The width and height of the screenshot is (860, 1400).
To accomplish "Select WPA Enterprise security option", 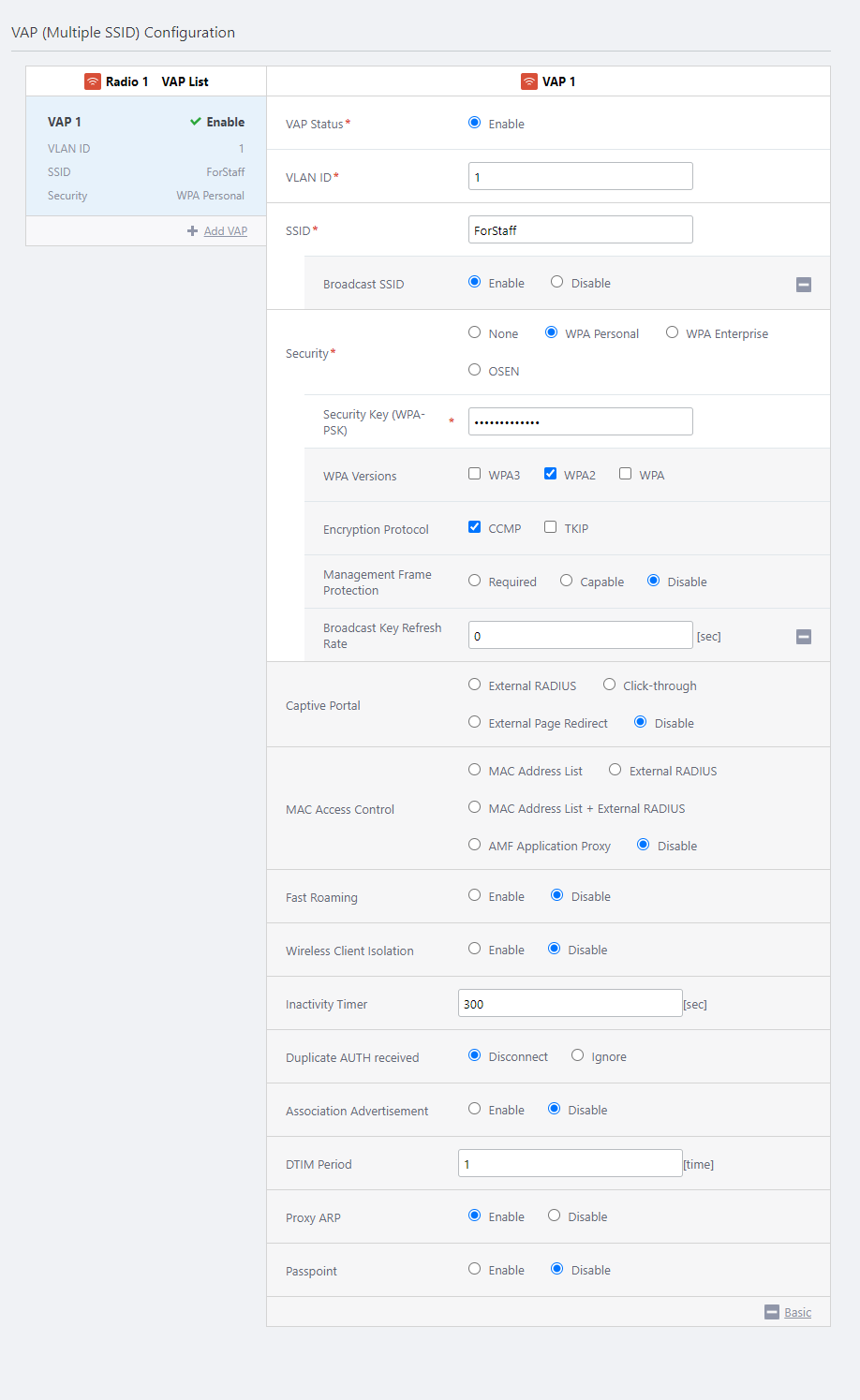I will click(673, 332).
